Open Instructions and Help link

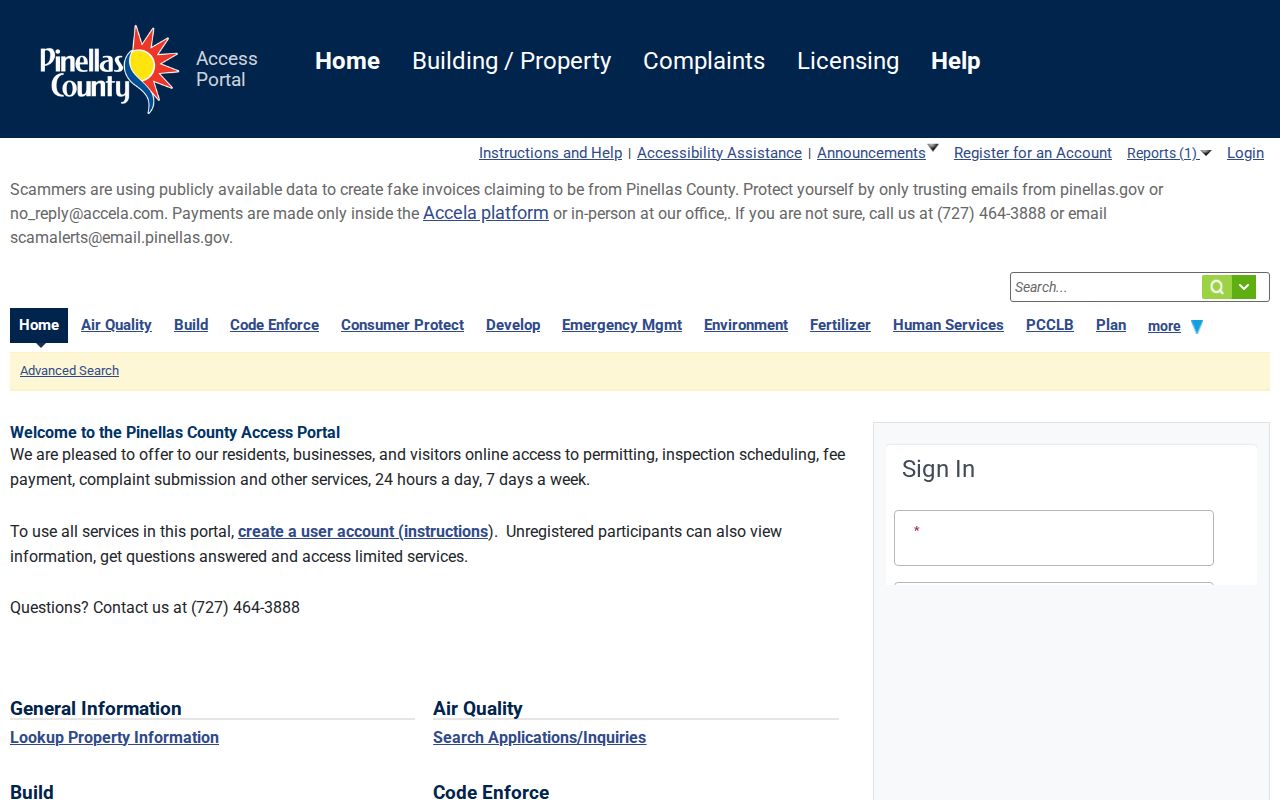point(550,153)
